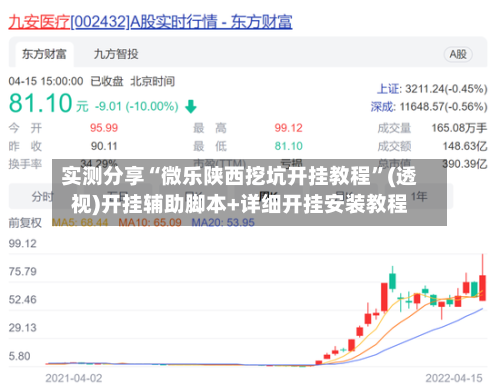Click the timestamp 04-15 15:00:00
500x385 pixels.
[x=46, y=81]
